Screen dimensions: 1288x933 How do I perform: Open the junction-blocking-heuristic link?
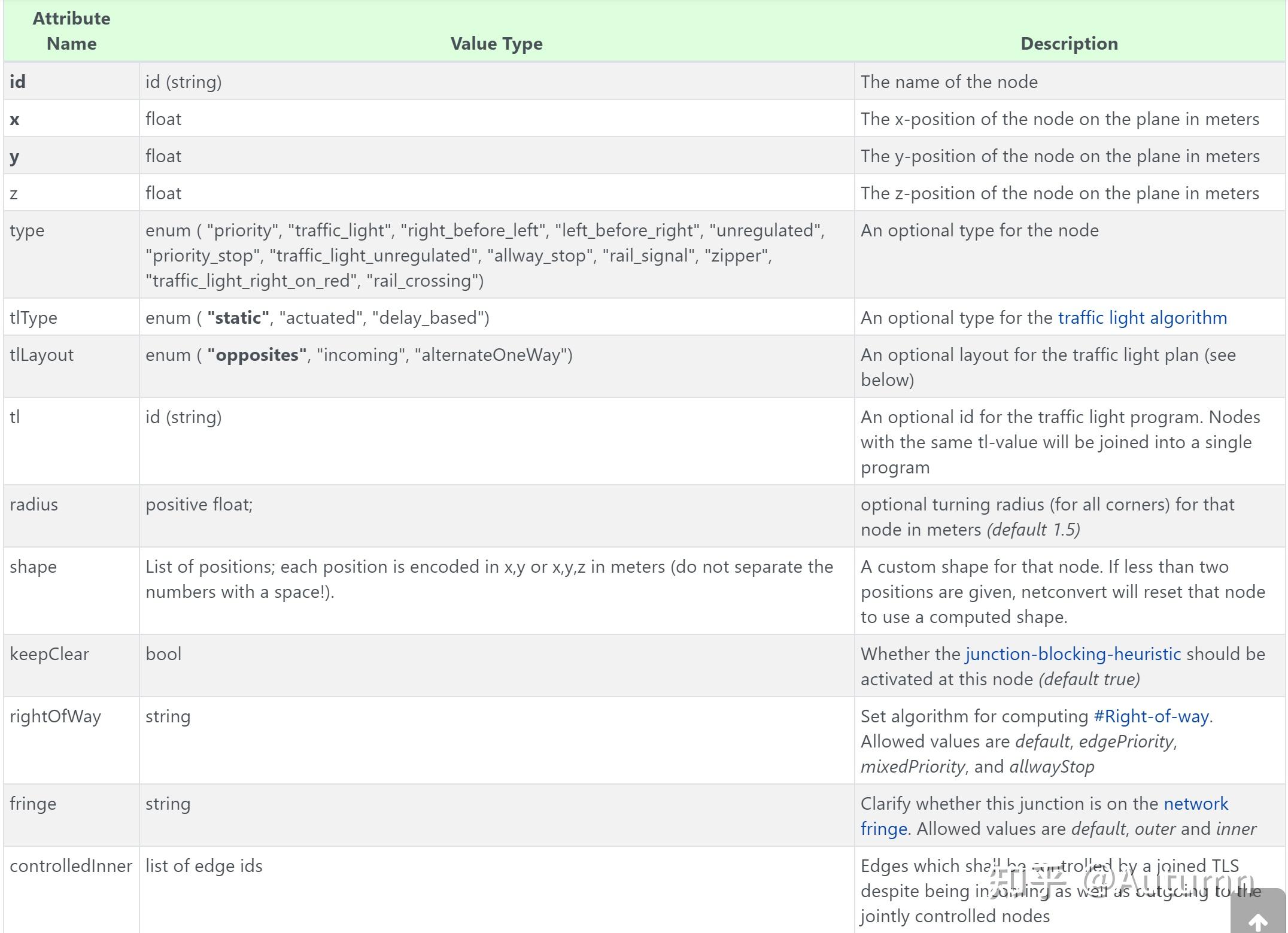click(1073, 654)
